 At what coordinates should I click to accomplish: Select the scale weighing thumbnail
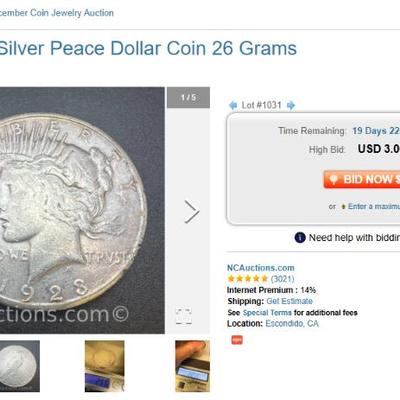click(x=104, y=366)
